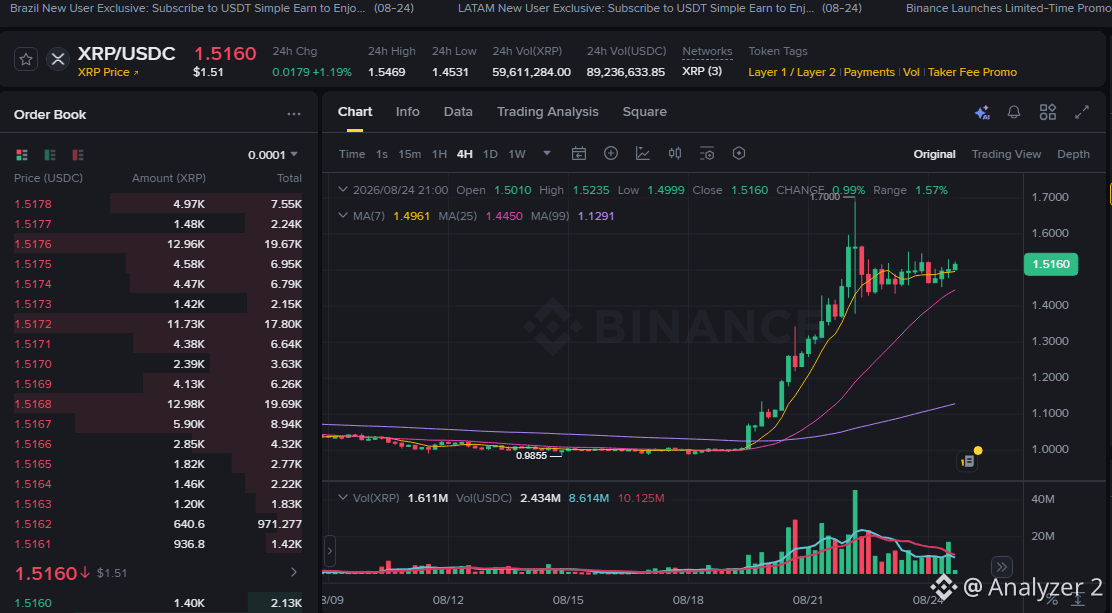The image size is (1112, 613).
Task: Expand chart side panel arrow on left edge
Action: click(x=330, y=551)
